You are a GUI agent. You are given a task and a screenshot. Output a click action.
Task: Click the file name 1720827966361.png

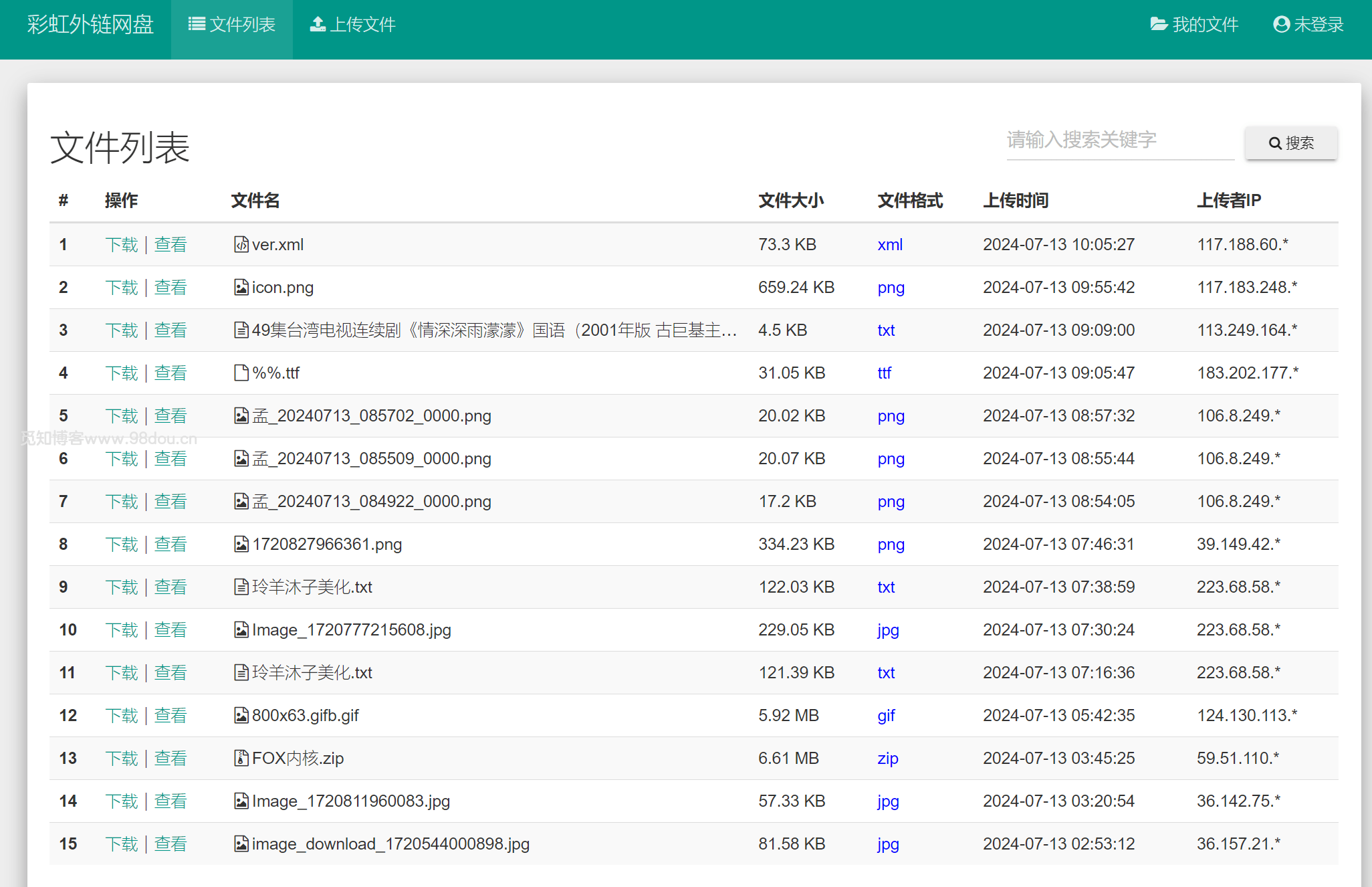327,545
